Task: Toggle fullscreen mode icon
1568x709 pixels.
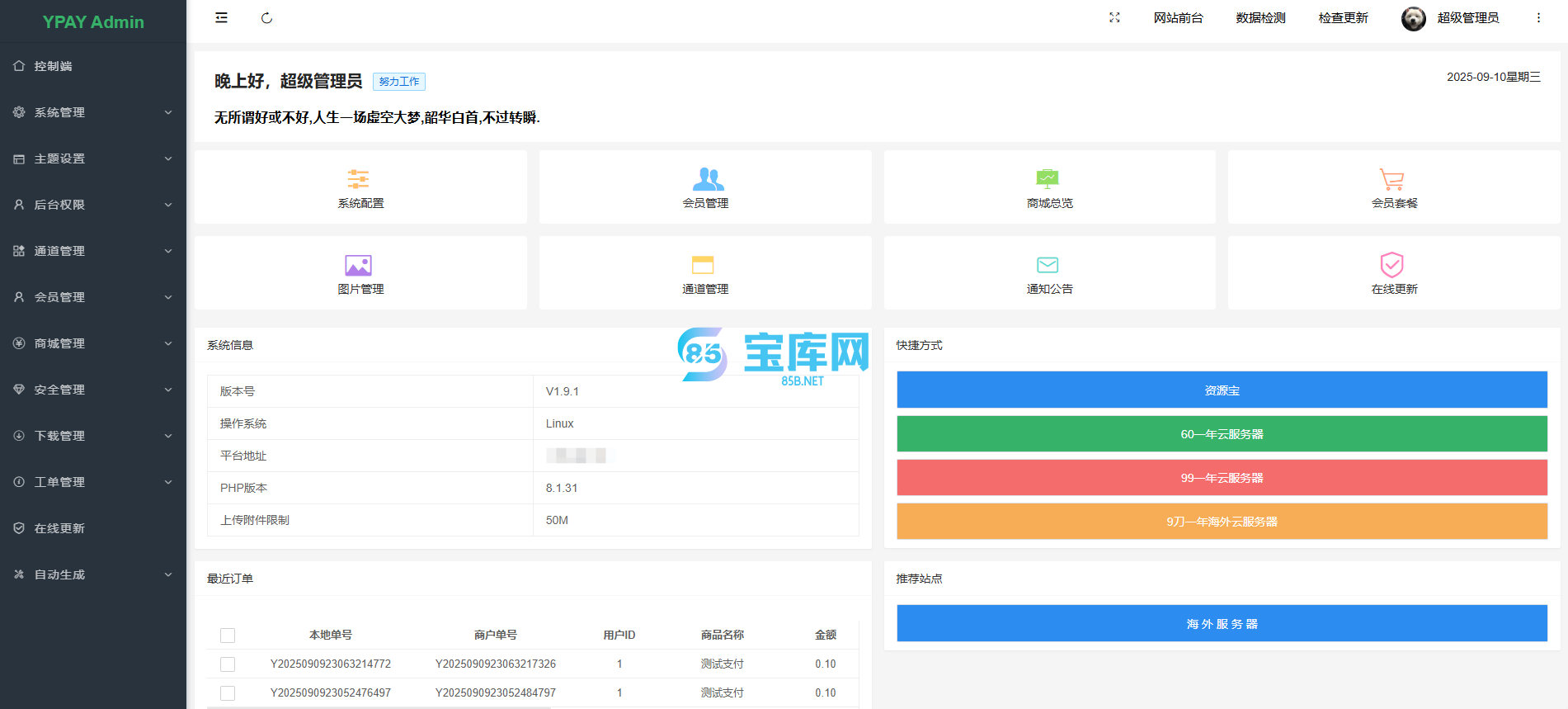Action: coord(1114,17)
